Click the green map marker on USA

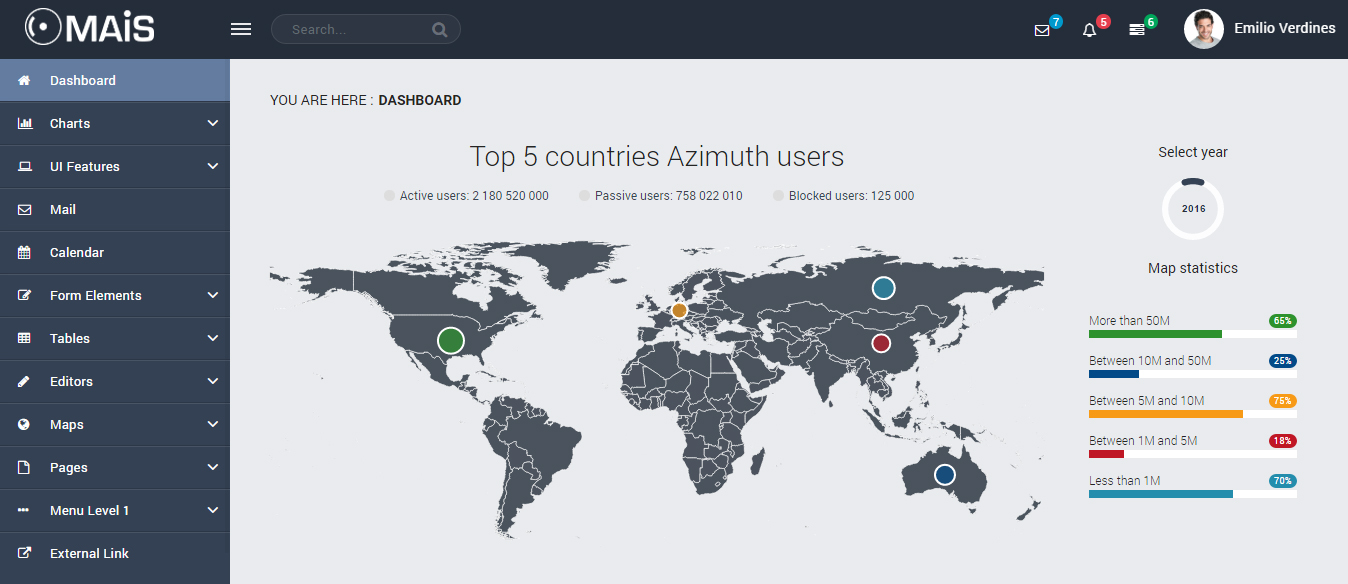(451, 340)
